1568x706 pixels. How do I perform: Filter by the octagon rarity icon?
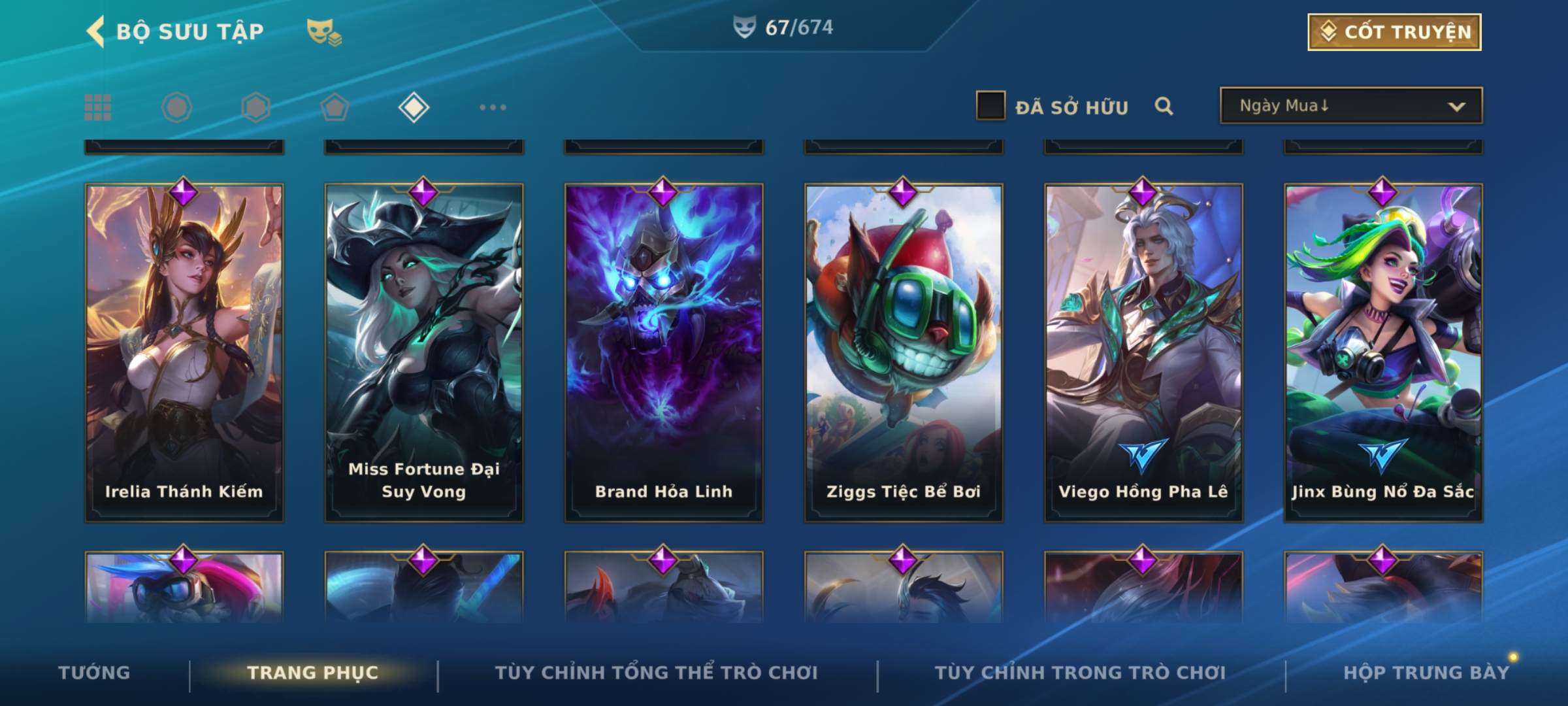tap(176, 107)
